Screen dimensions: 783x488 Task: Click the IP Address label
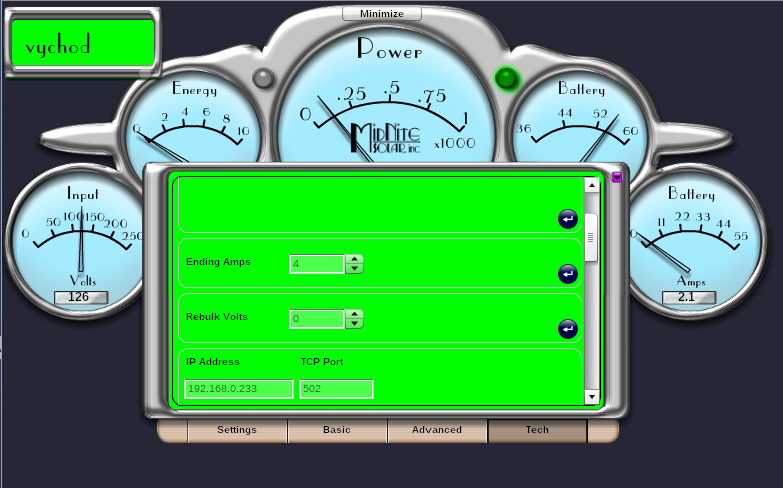click(x=213, y=362)
